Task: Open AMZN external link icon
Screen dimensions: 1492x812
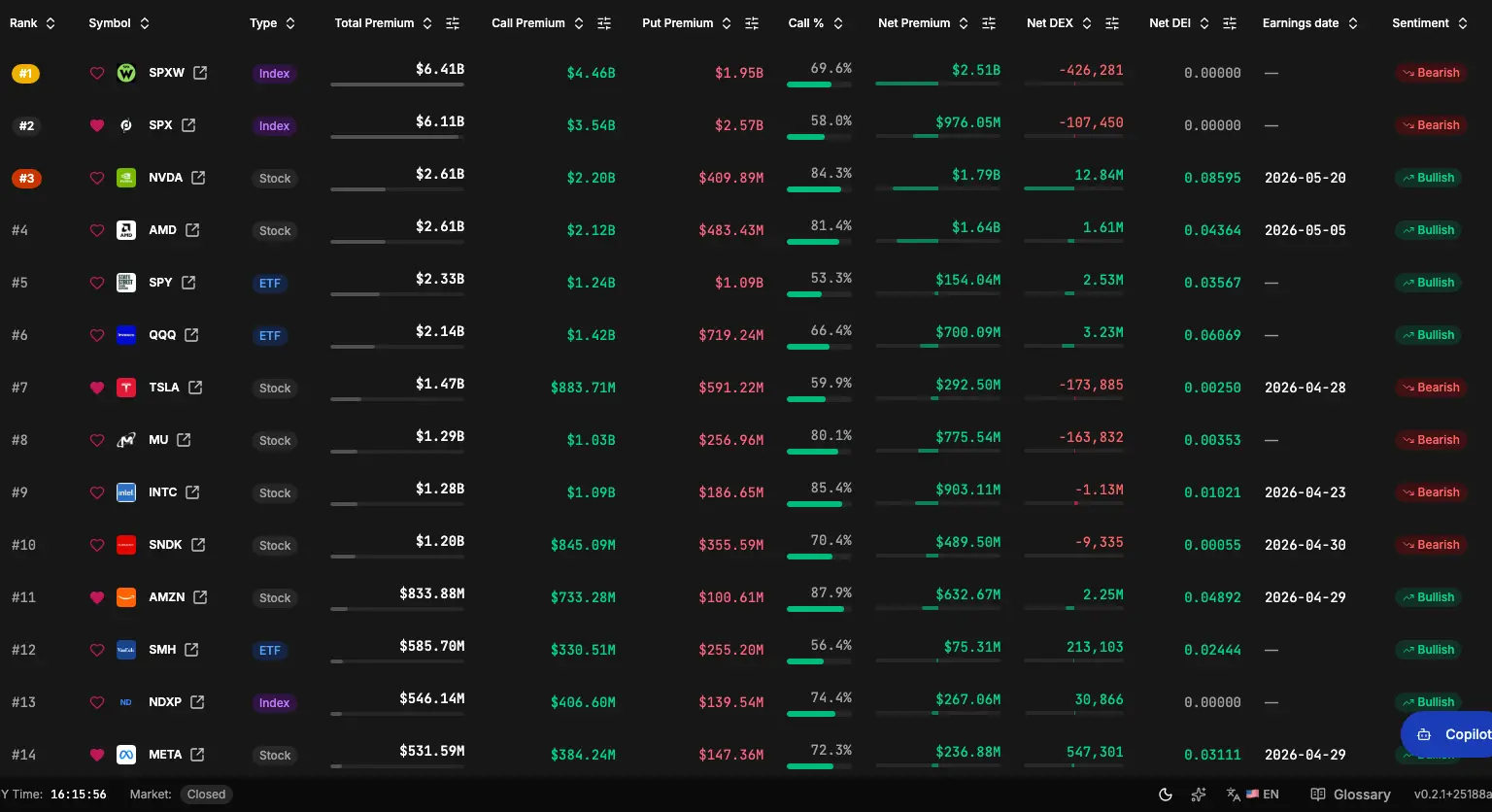Action: tap(200, 597)
